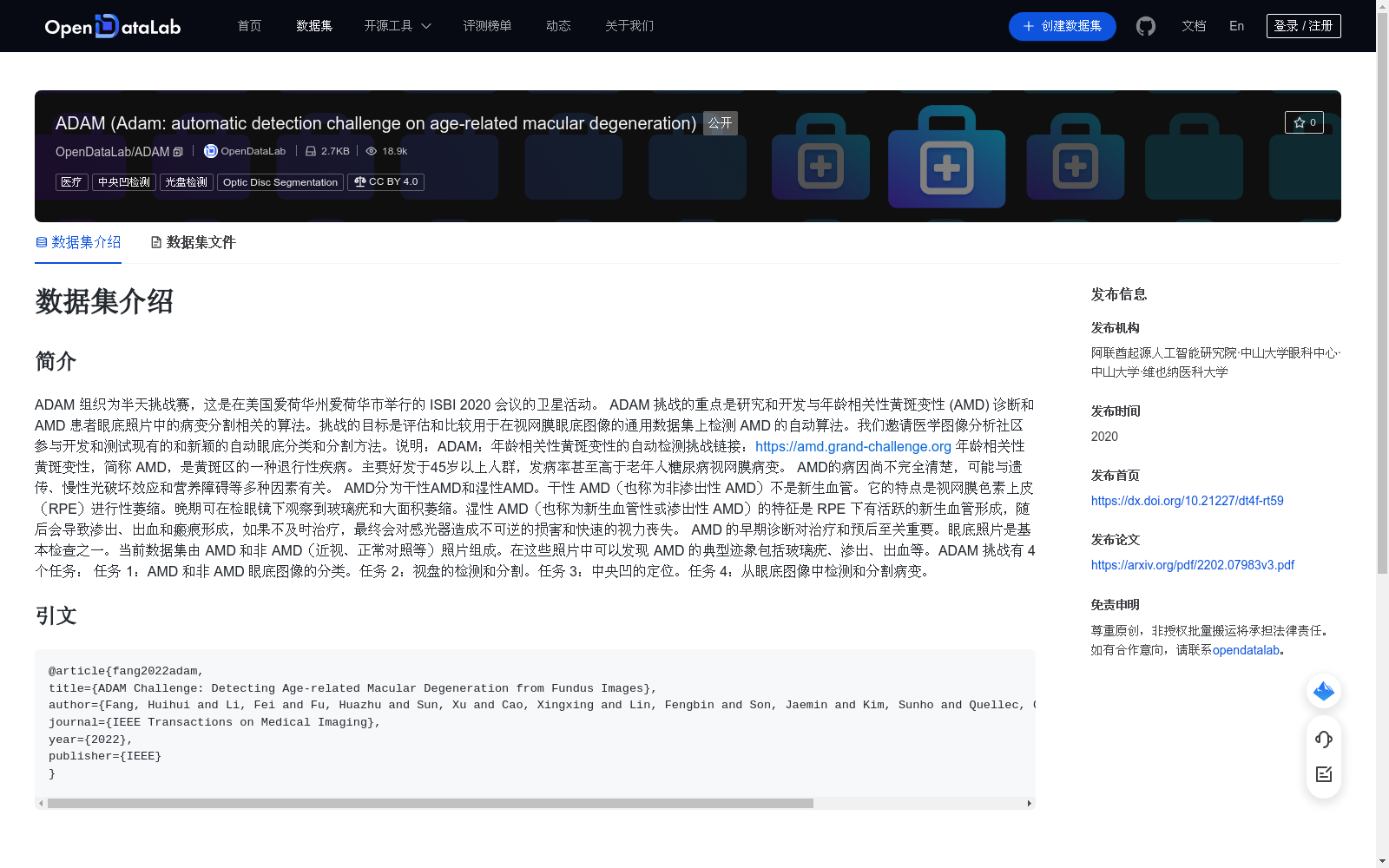The width and height of the screenshot is (1389, 868).
Task: Open 评测榜单 navigation item
Action: click(x=488, y=26)
